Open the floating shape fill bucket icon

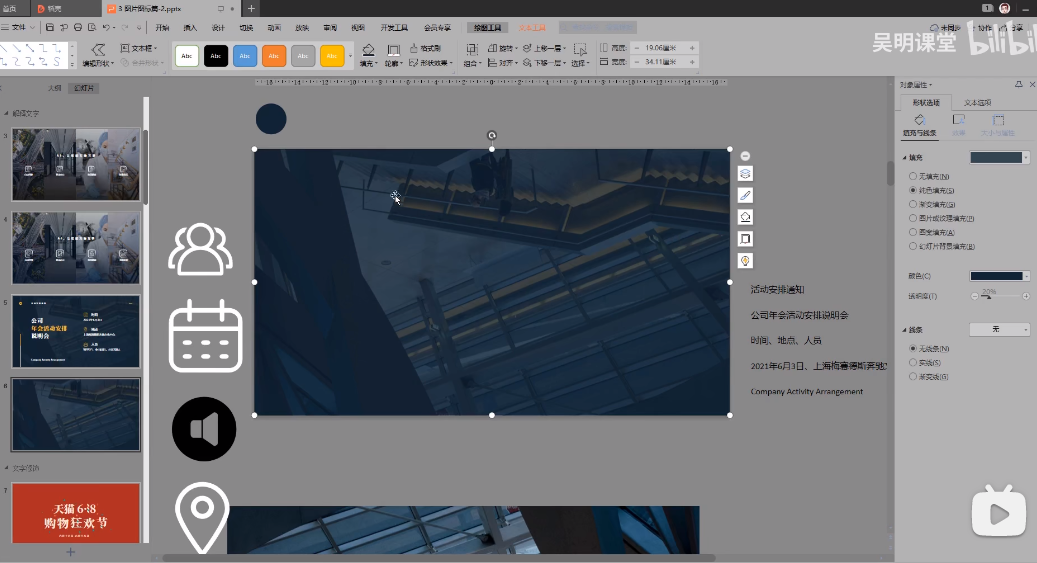coord(745,217)
